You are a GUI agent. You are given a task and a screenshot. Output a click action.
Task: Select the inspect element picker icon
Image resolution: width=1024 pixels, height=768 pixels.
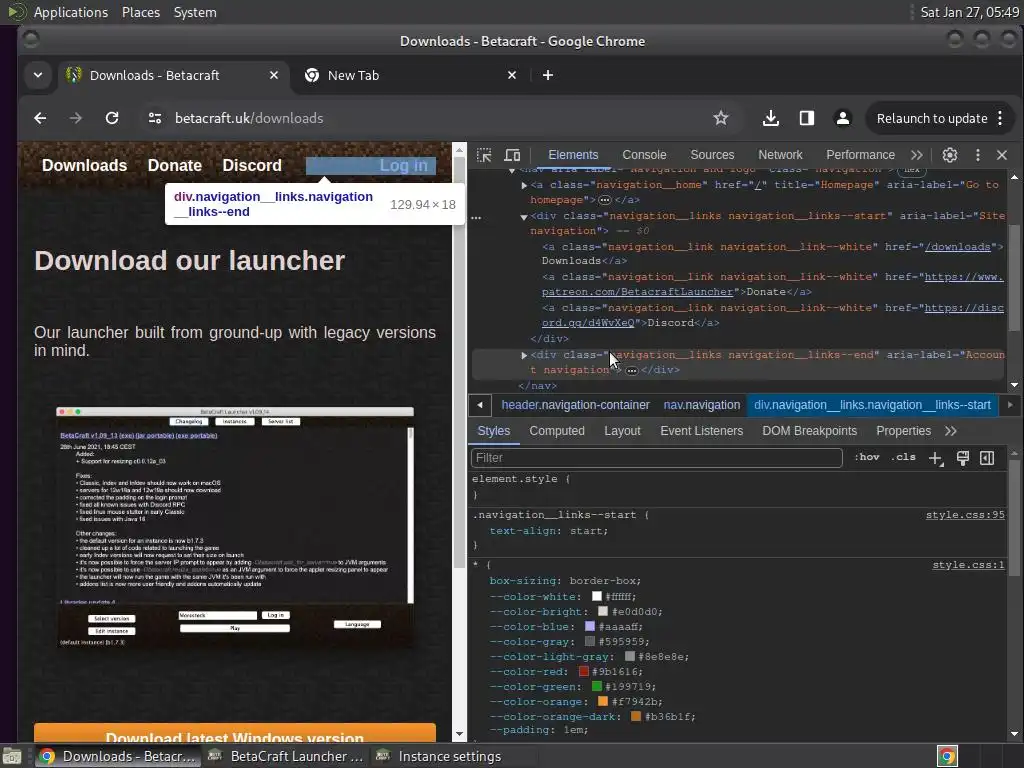pyautogui.click(x=484, y=155)
